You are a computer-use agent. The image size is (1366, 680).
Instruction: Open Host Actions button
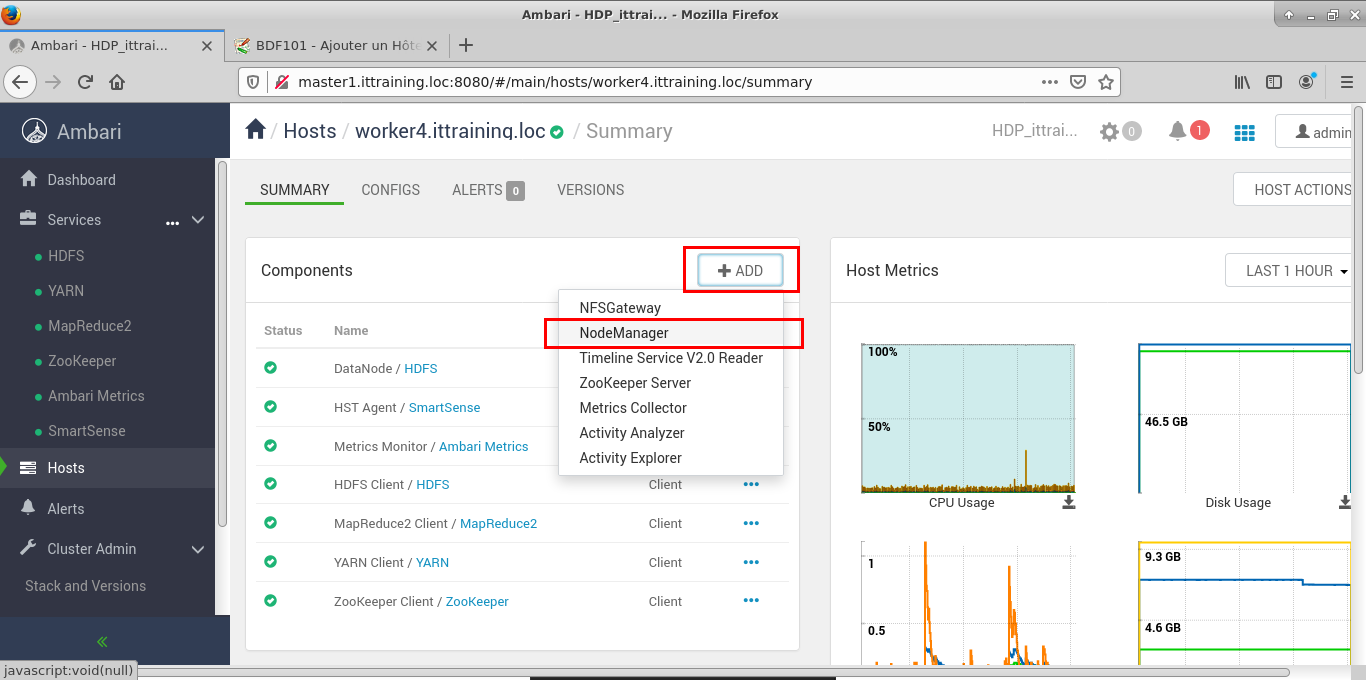click(x=1301, y=190)
